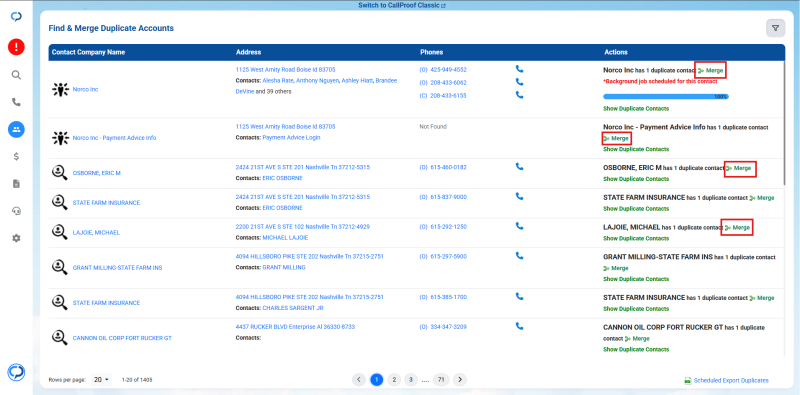The height and width of the screenshot is (395, 800).
Task: Click the 1-20 of 1405 count text
Action: point(137,380)
